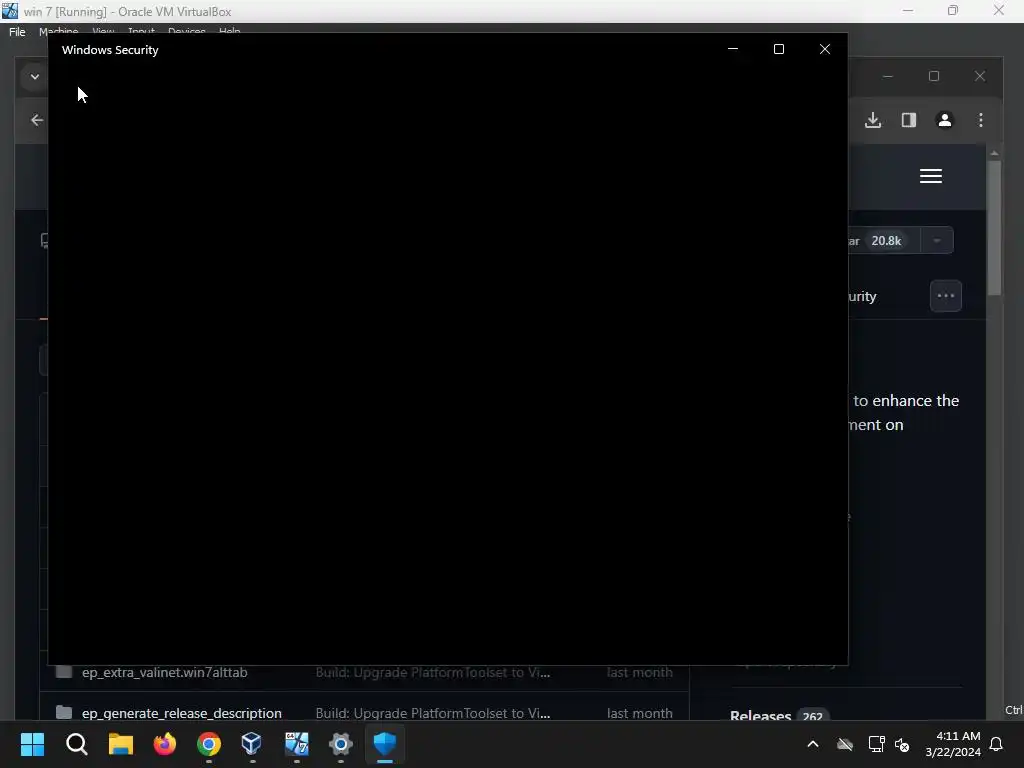Show hidden system tray icons
The width and height of the screenshot is (1024, 768).
[x=813, y=744]
